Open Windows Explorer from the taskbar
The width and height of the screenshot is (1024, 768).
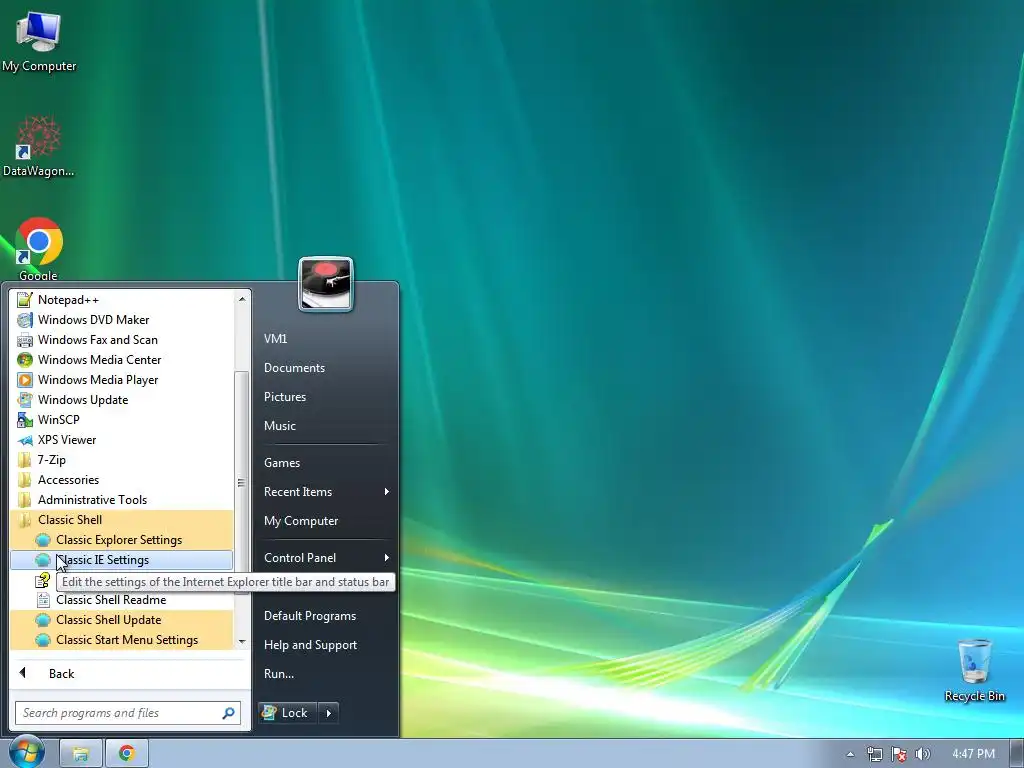click(80, 754)
